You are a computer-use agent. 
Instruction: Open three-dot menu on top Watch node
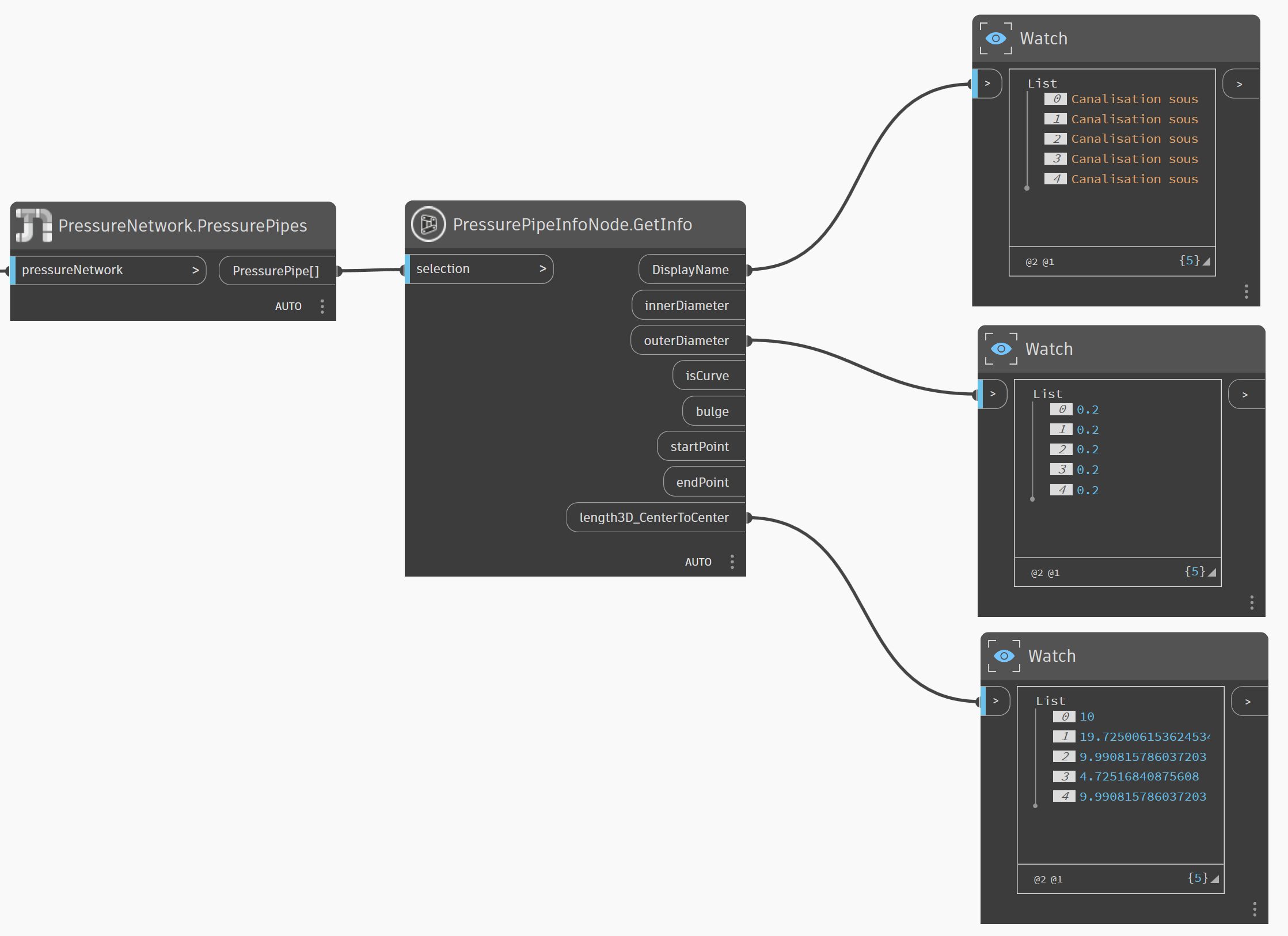[1246, 291]
